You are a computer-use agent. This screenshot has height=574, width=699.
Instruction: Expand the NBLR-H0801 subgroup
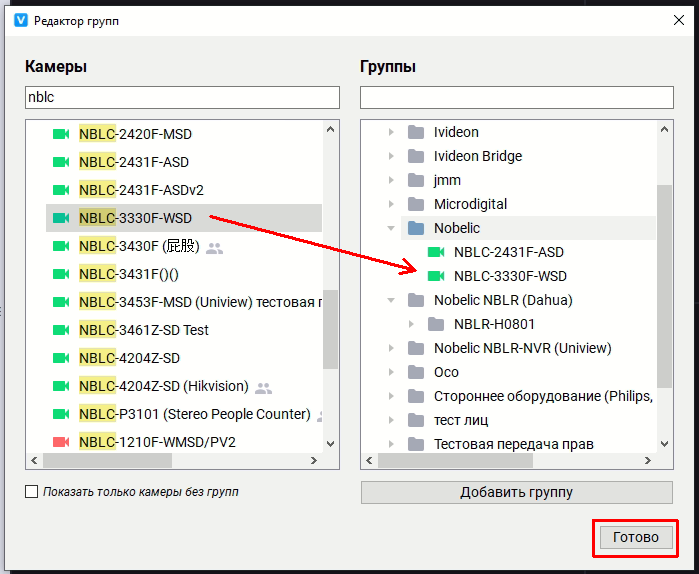coord(411,324)
